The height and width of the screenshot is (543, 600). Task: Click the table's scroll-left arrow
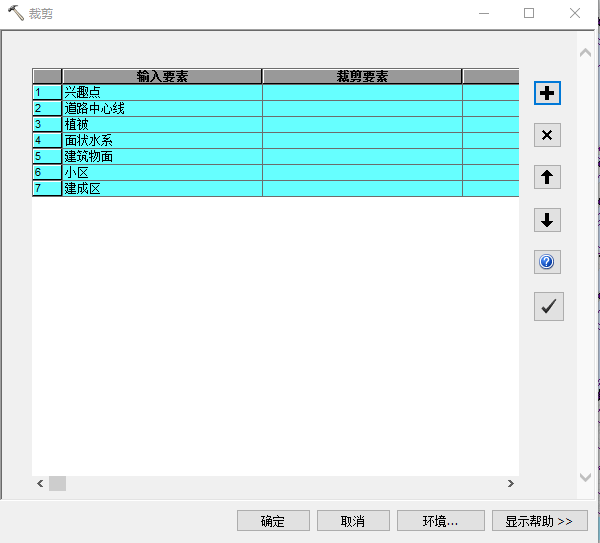(x=40, y=484)
